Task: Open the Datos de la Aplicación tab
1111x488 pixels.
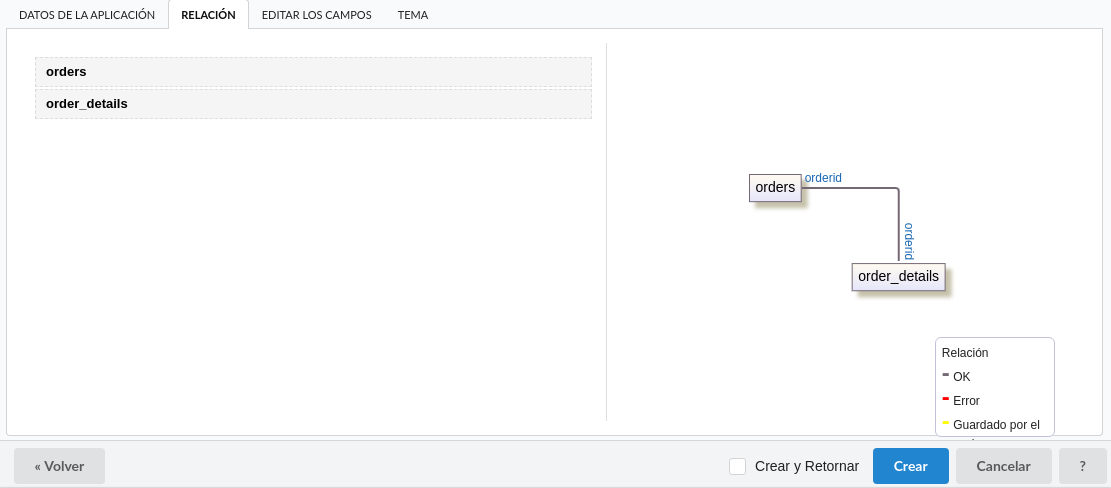Action: pos(87,15)
